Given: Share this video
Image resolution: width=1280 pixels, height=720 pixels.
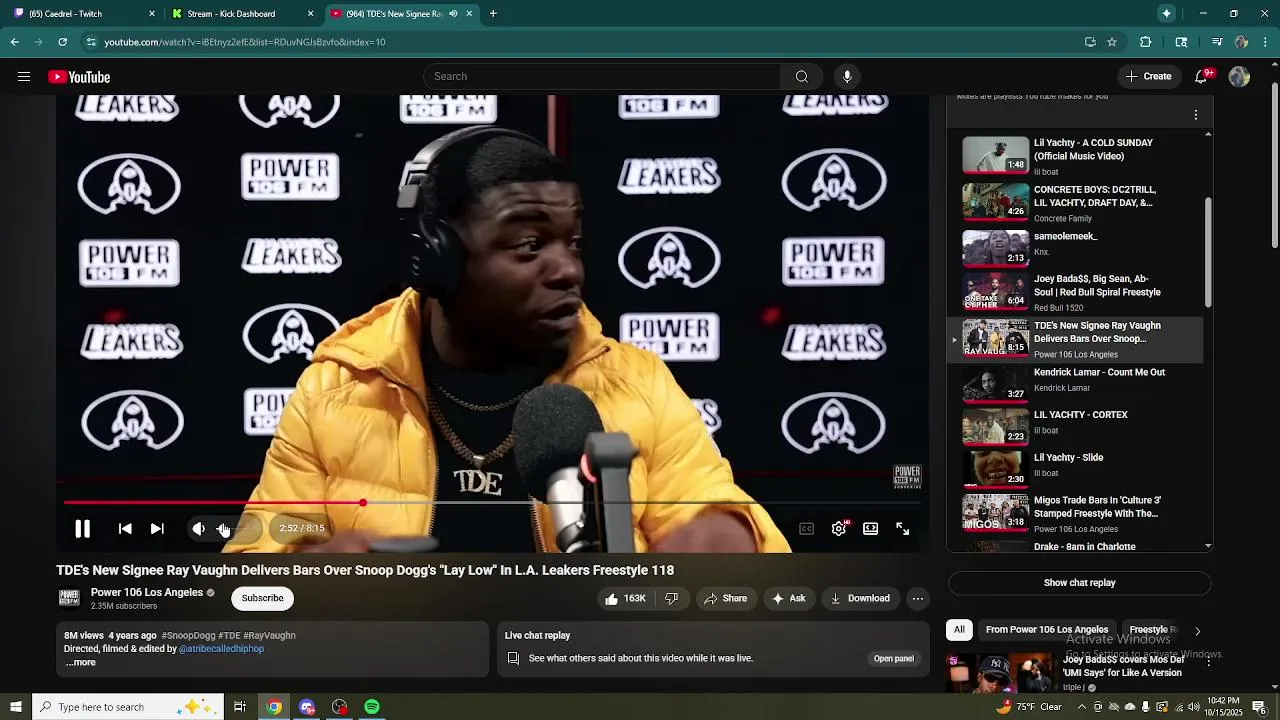Looking at the screenshot, I should [726, 599].
